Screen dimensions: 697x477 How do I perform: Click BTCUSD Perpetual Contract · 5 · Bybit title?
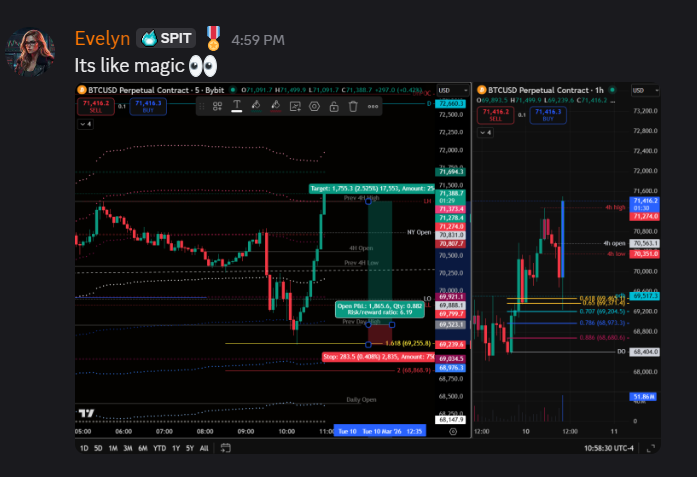(x=156, y=90)
